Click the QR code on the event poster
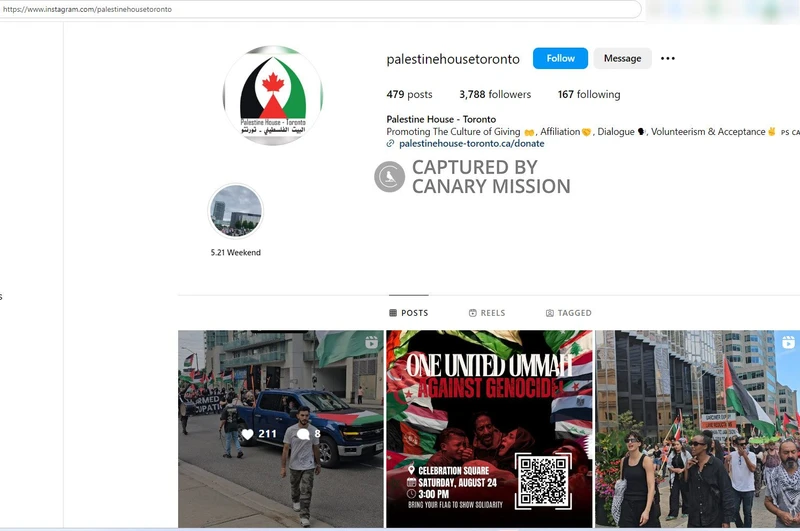This screenshot has height=531, width=800. coord(543,481)
